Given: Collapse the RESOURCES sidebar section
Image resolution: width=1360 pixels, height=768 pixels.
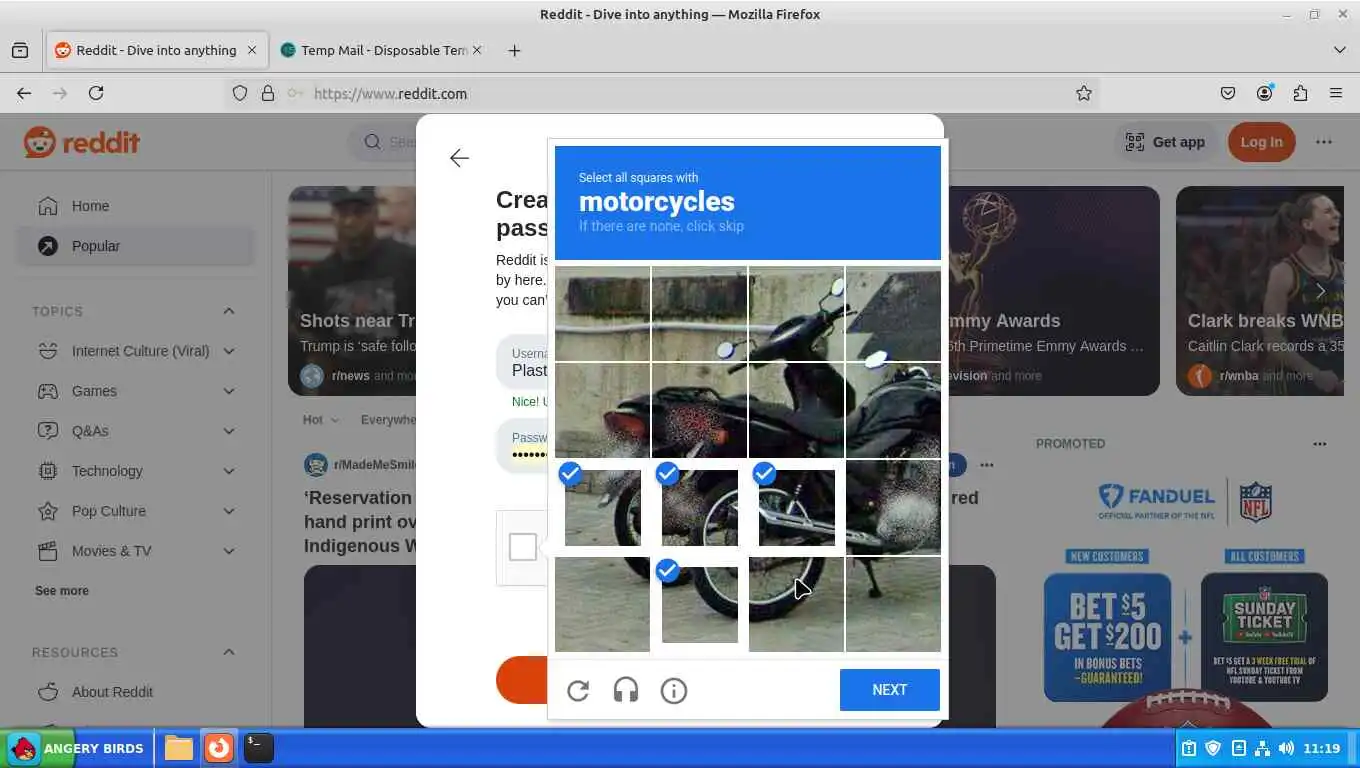Looking at the screenshot, I should pyautogui.click(x=229, y=652).
